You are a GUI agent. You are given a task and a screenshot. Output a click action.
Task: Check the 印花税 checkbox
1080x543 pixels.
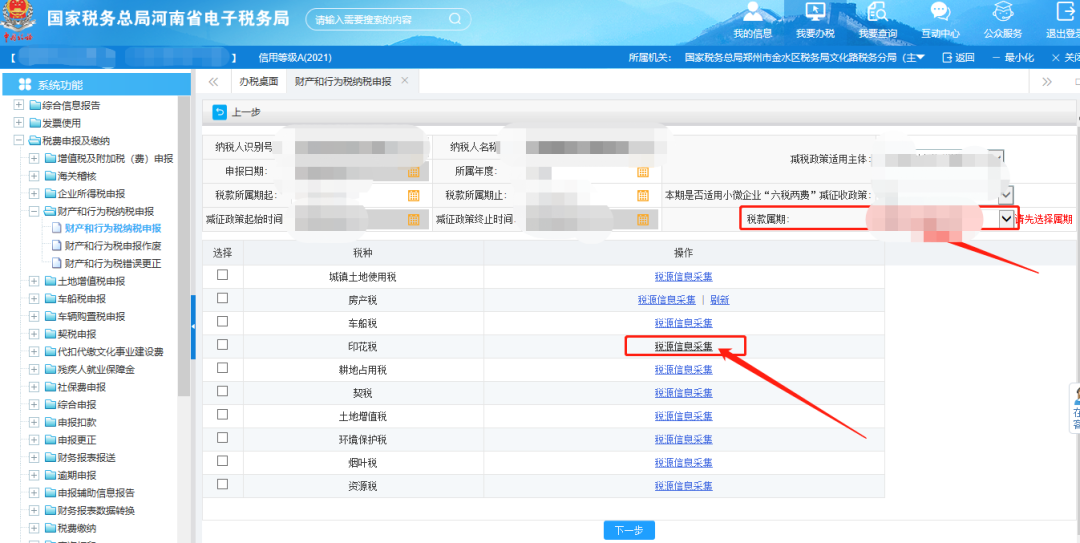[x=223, y=345]
